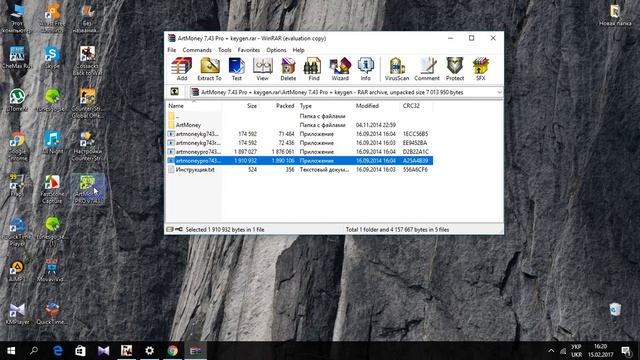Sort file list by Size column

click(x=241, y=106)
